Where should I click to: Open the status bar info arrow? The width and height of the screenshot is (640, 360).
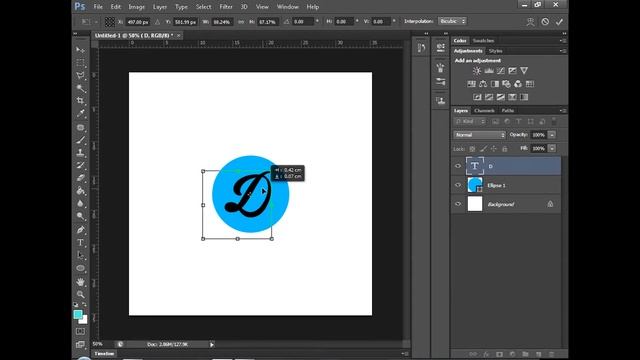(212, 344)
